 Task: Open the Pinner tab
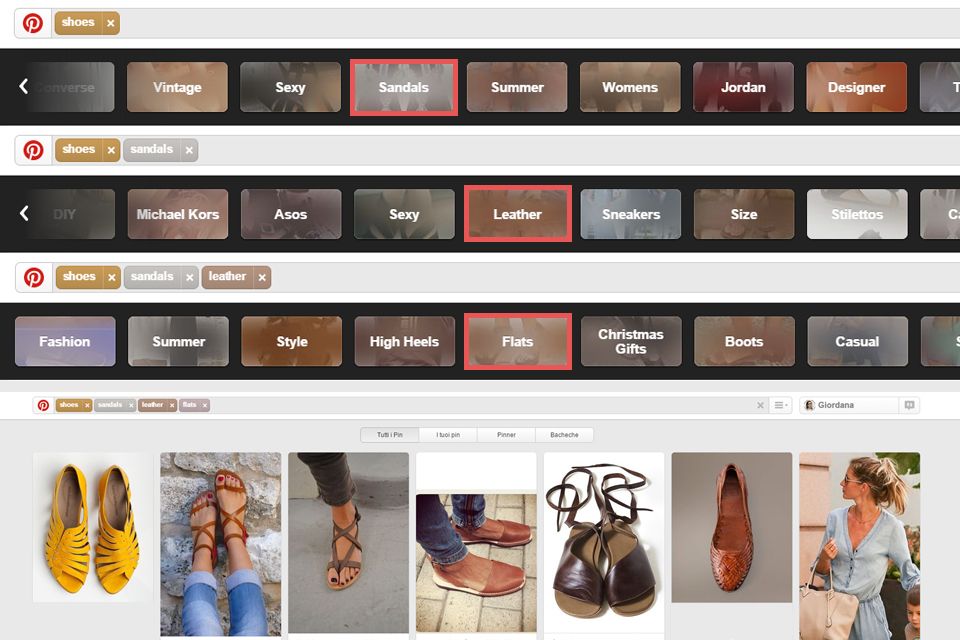[x=506, y=435]
